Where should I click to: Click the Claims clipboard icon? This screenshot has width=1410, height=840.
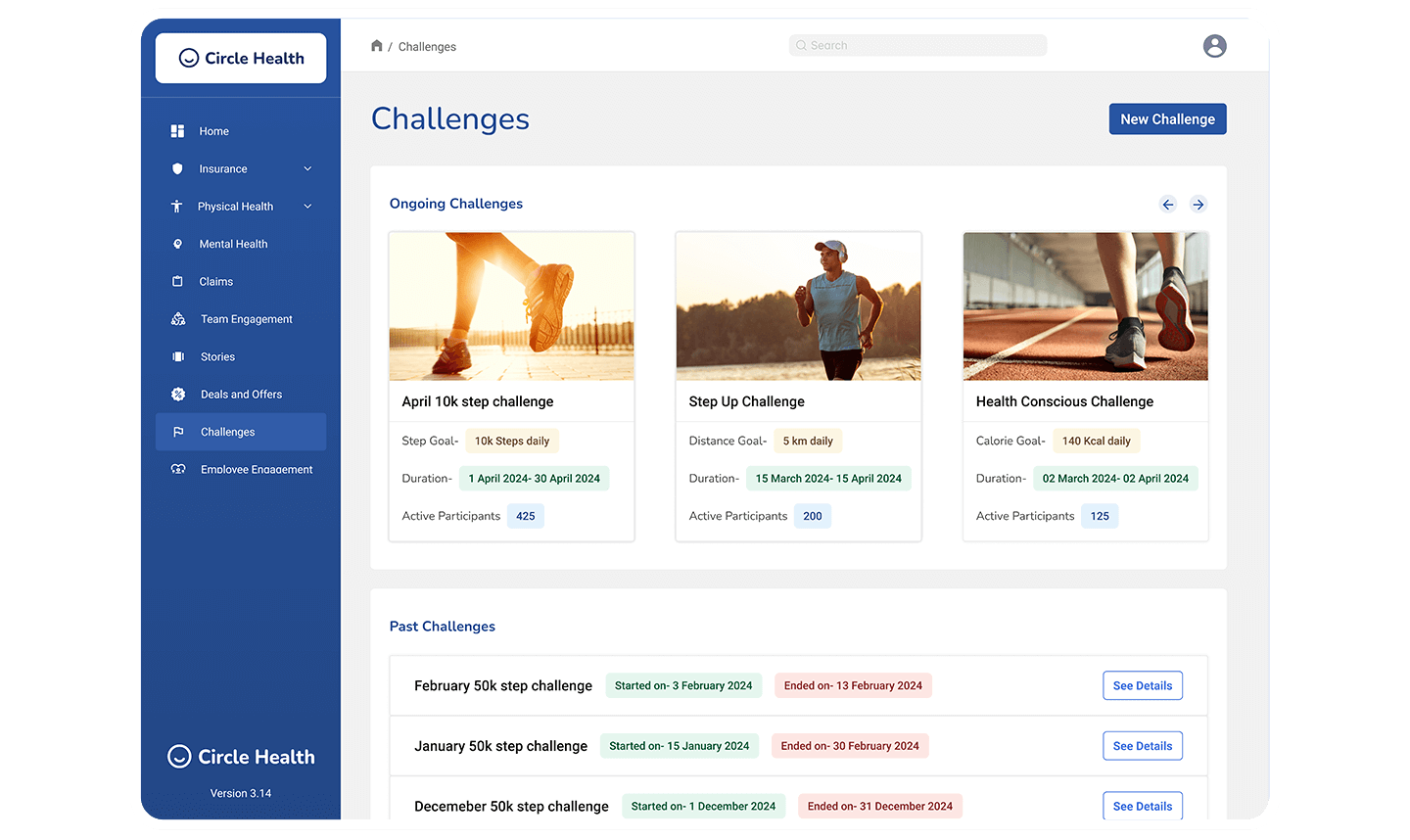(x=177, y=281)
